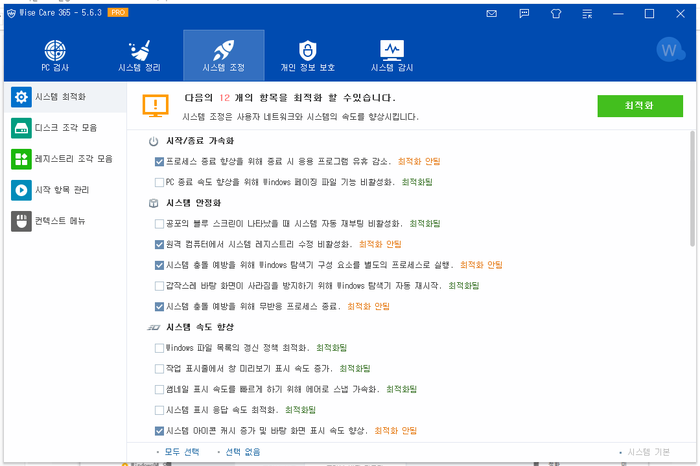Click the 시스템 속도 향상 section heading
The image size is (700, 466).
pyautogui.click(x=200, y=327)
